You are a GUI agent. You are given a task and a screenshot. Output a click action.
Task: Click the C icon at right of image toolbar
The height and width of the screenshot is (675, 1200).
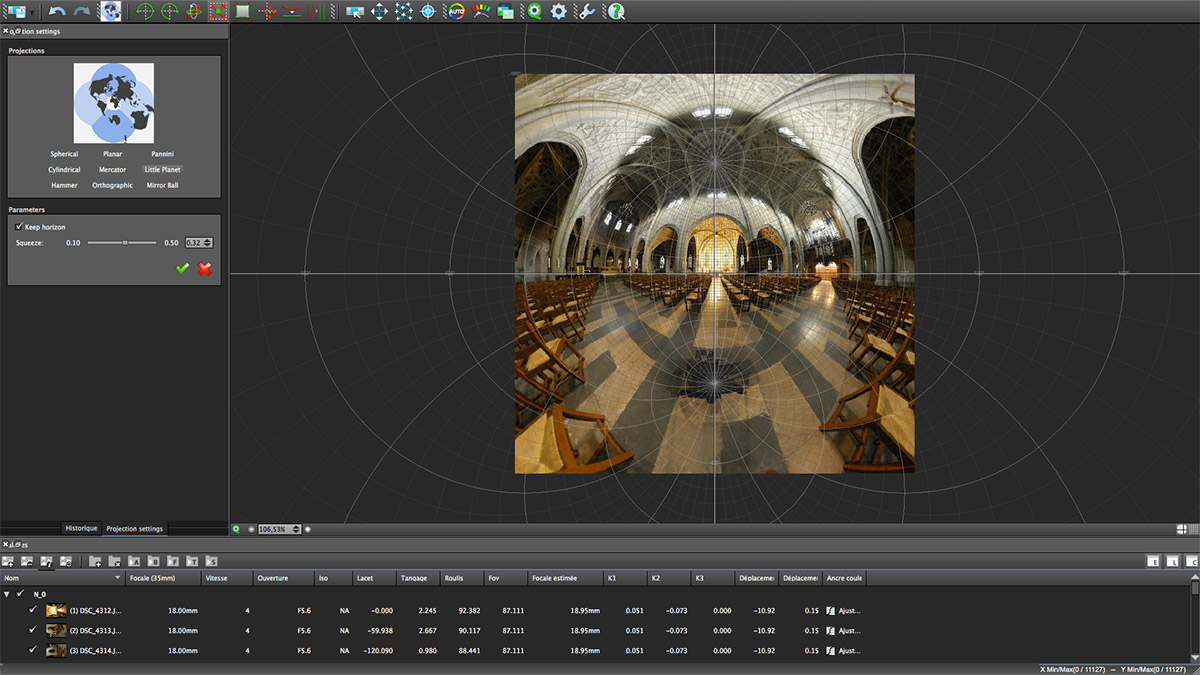pos(1191,562)
